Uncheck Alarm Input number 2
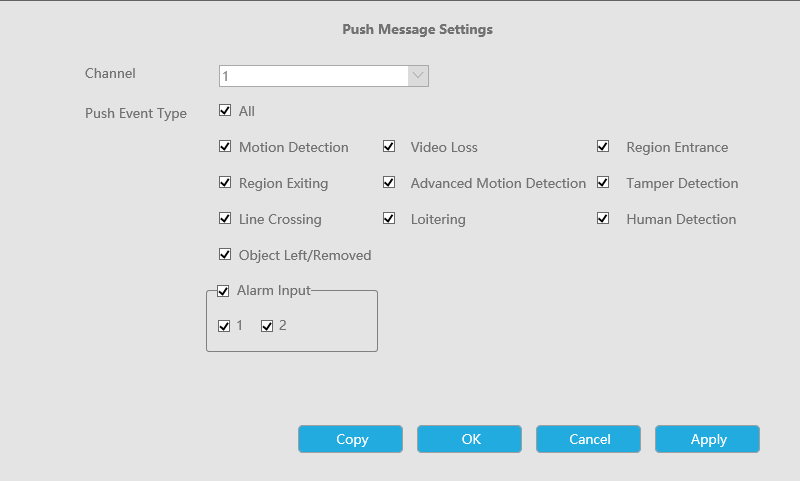The width and height of the screenshot is (800, 481). point(267,326)
